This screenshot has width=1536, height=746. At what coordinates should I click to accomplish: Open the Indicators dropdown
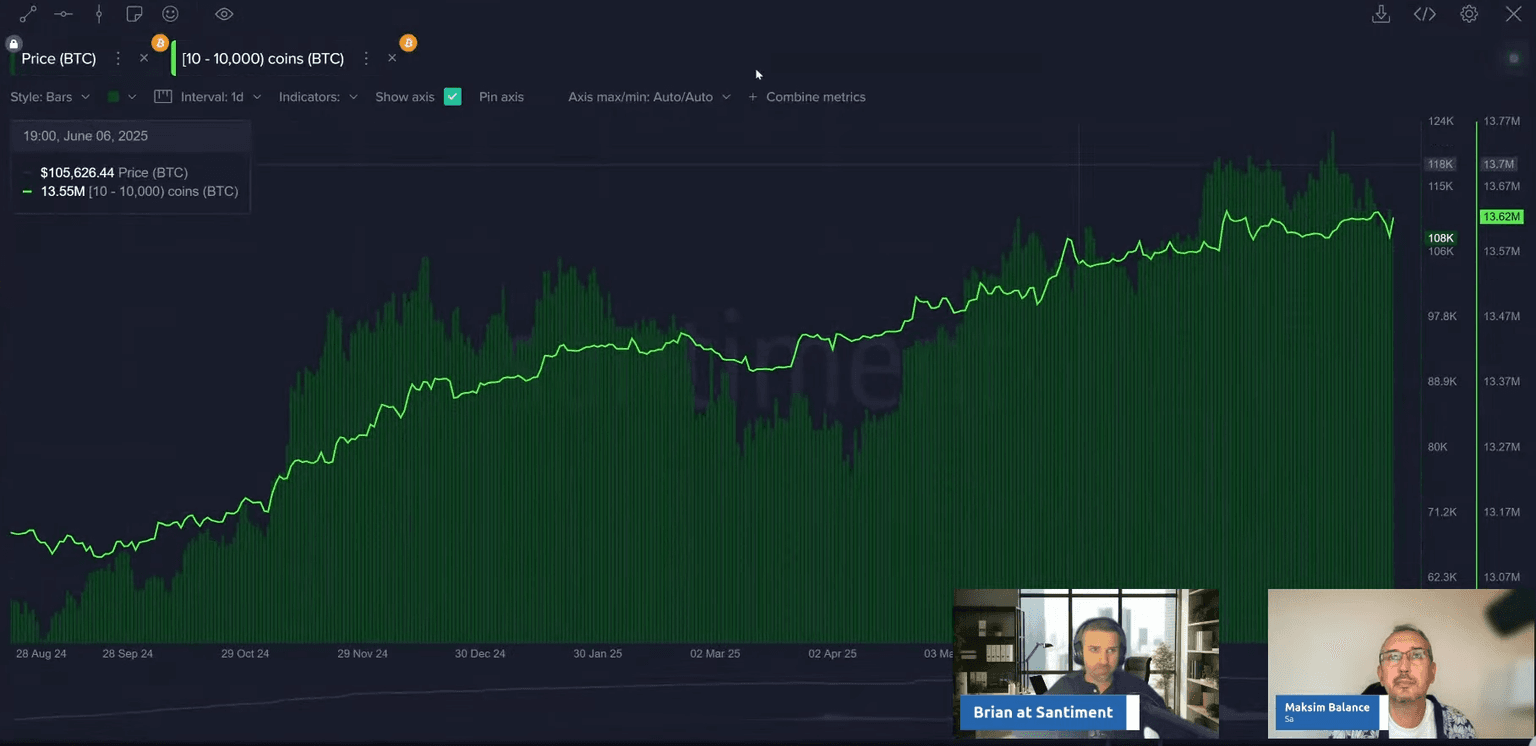coord(318,97)
